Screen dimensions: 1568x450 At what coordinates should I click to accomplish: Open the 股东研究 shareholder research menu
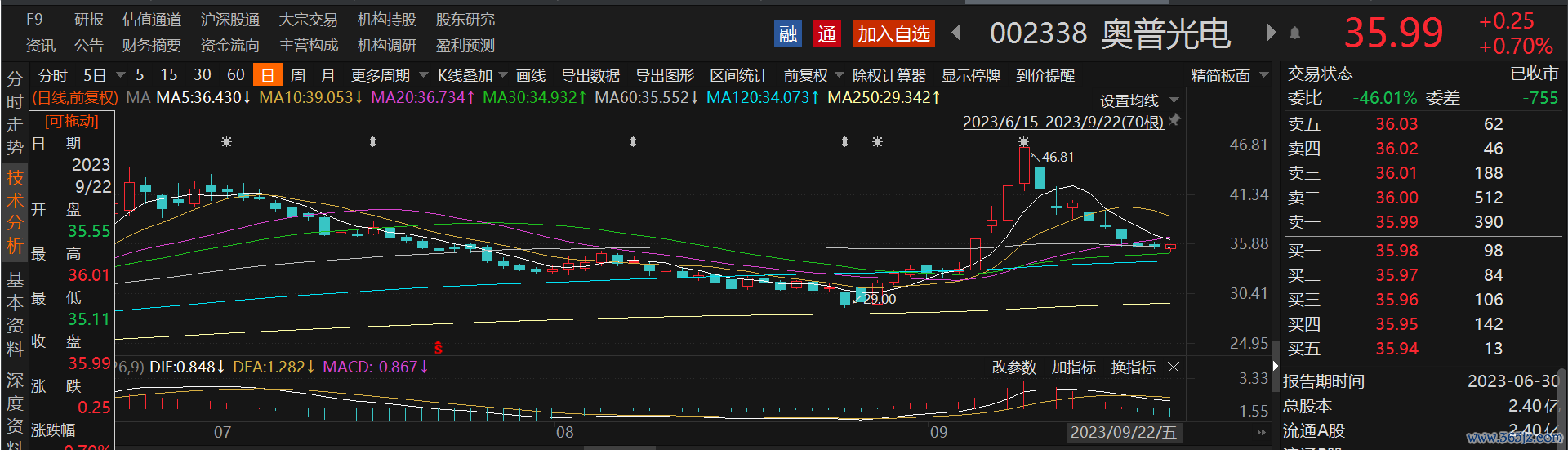(x=465, y=19)
